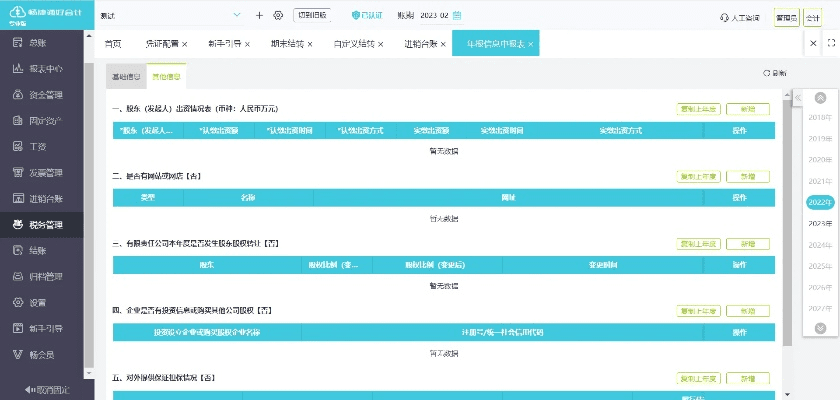Close the 年报信息申报表 tab
Screen dimensions: 840x400
tap(531, 44)
